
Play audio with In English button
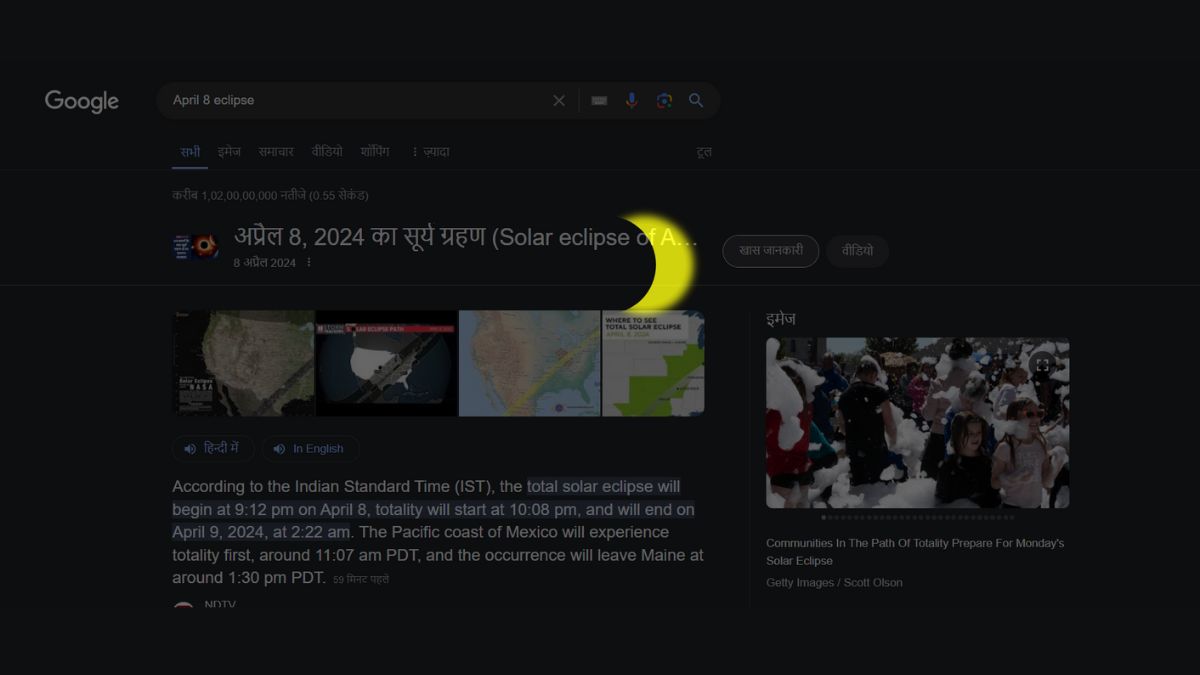pos(310,449)
